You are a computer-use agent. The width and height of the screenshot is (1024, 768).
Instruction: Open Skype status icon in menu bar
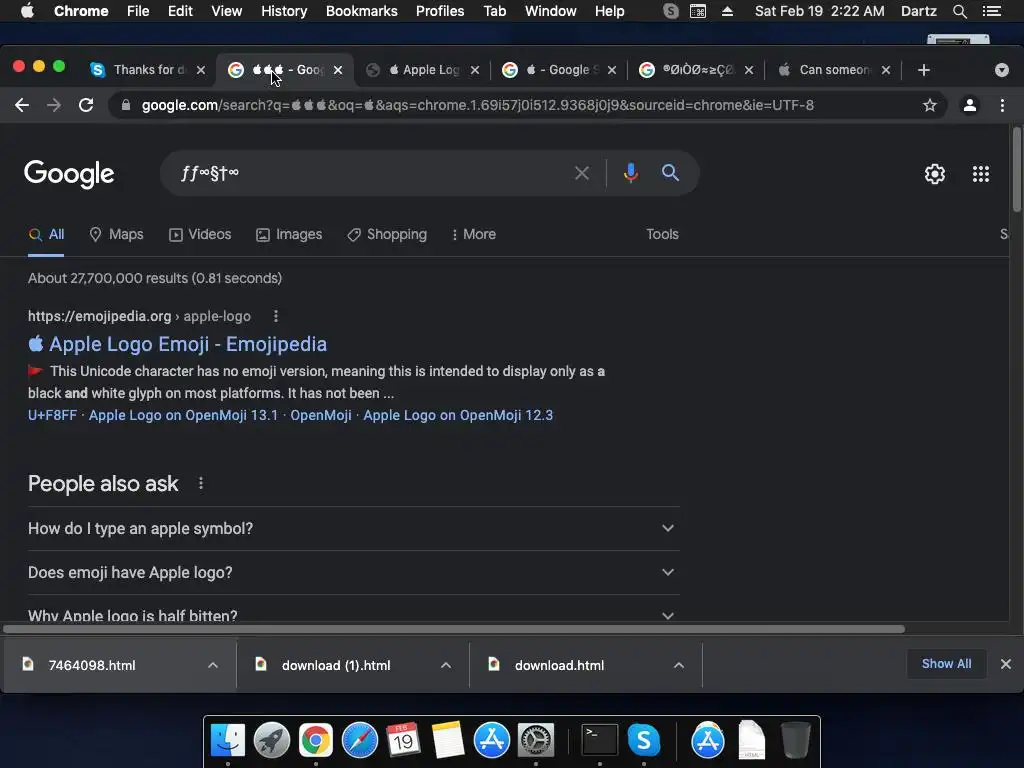tap(670, 11)
